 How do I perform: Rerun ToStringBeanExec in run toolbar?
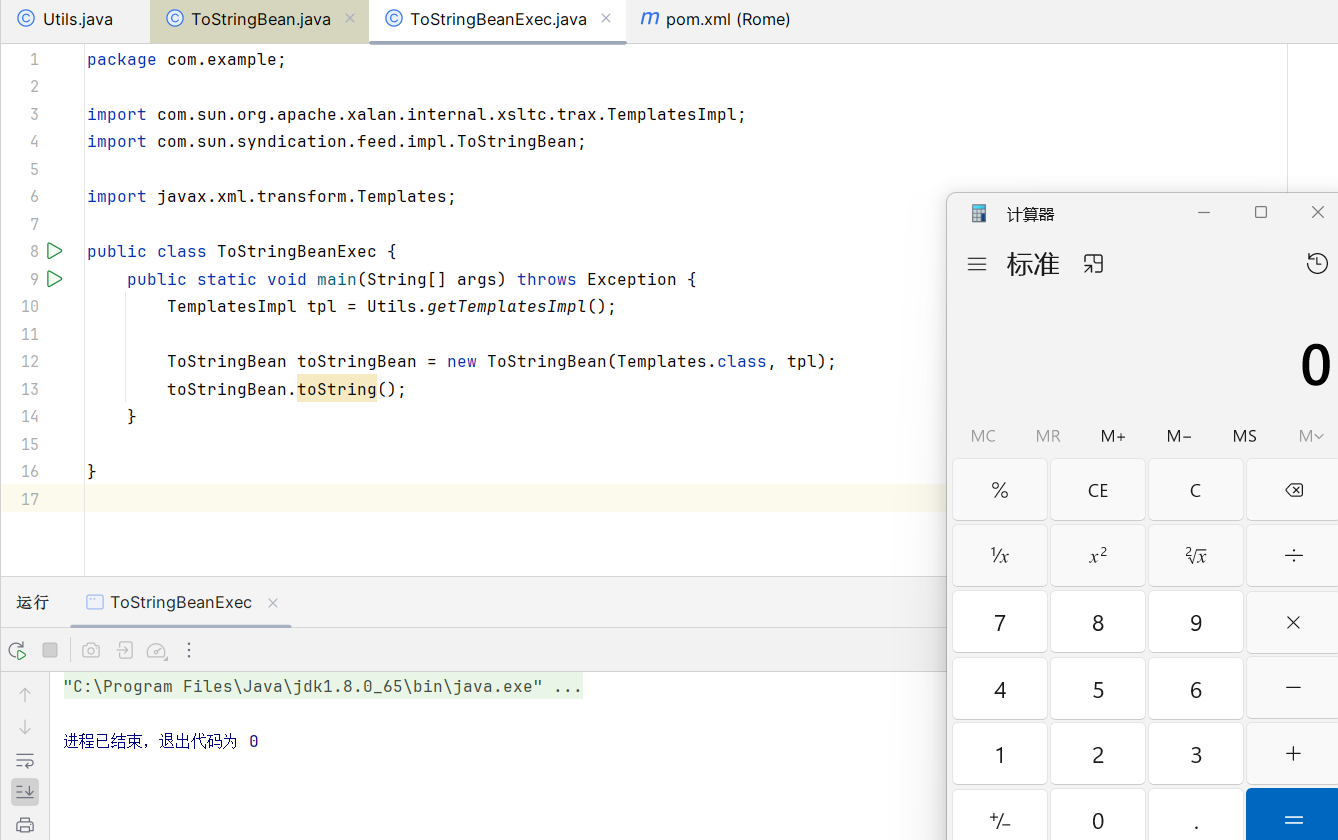(17, 650)
